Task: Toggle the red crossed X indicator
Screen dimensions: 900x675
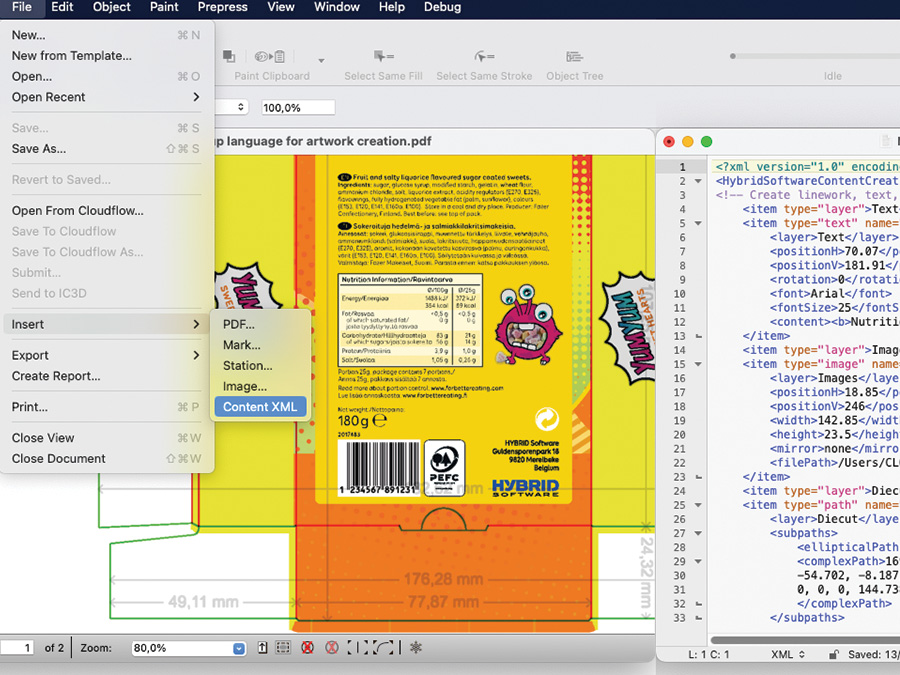Action: tap(307, 648)
